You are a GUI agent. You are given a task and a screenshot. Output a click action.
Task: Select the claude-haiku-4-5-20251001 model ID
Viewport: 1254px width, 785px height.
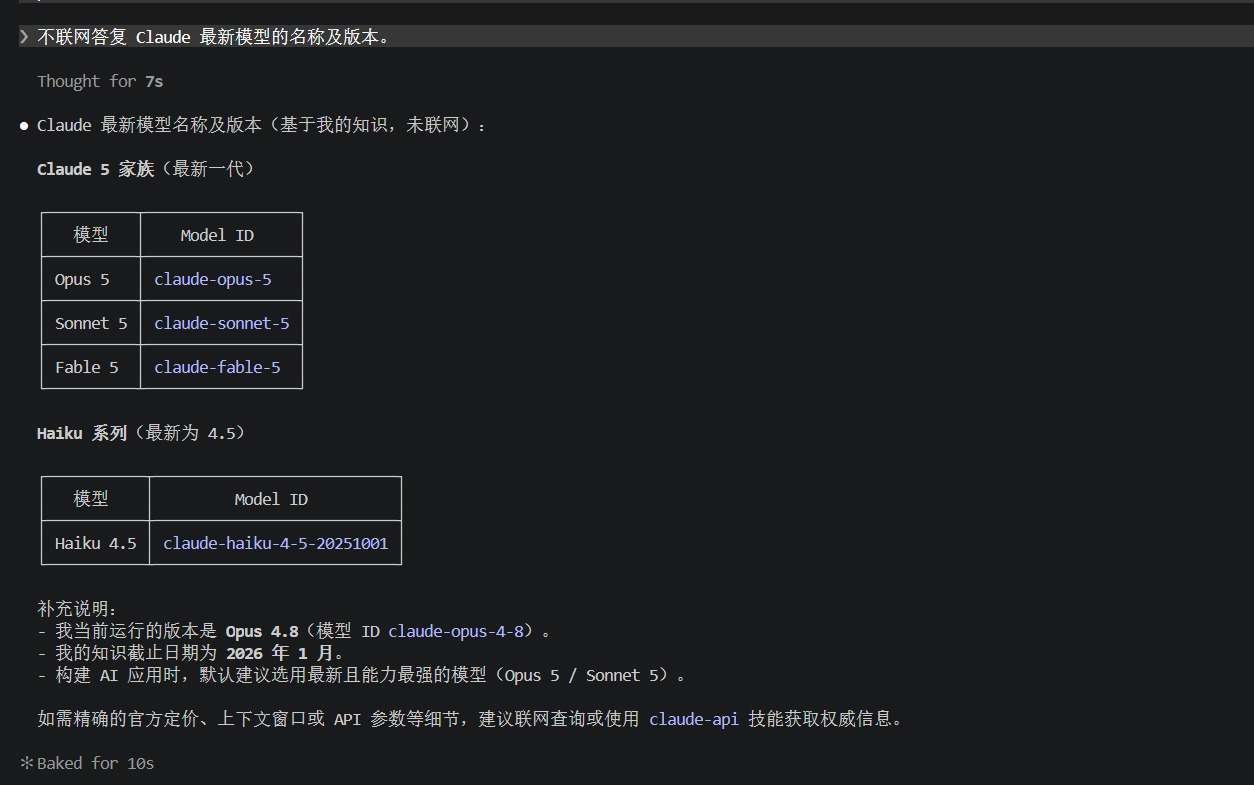coord(275,543)
